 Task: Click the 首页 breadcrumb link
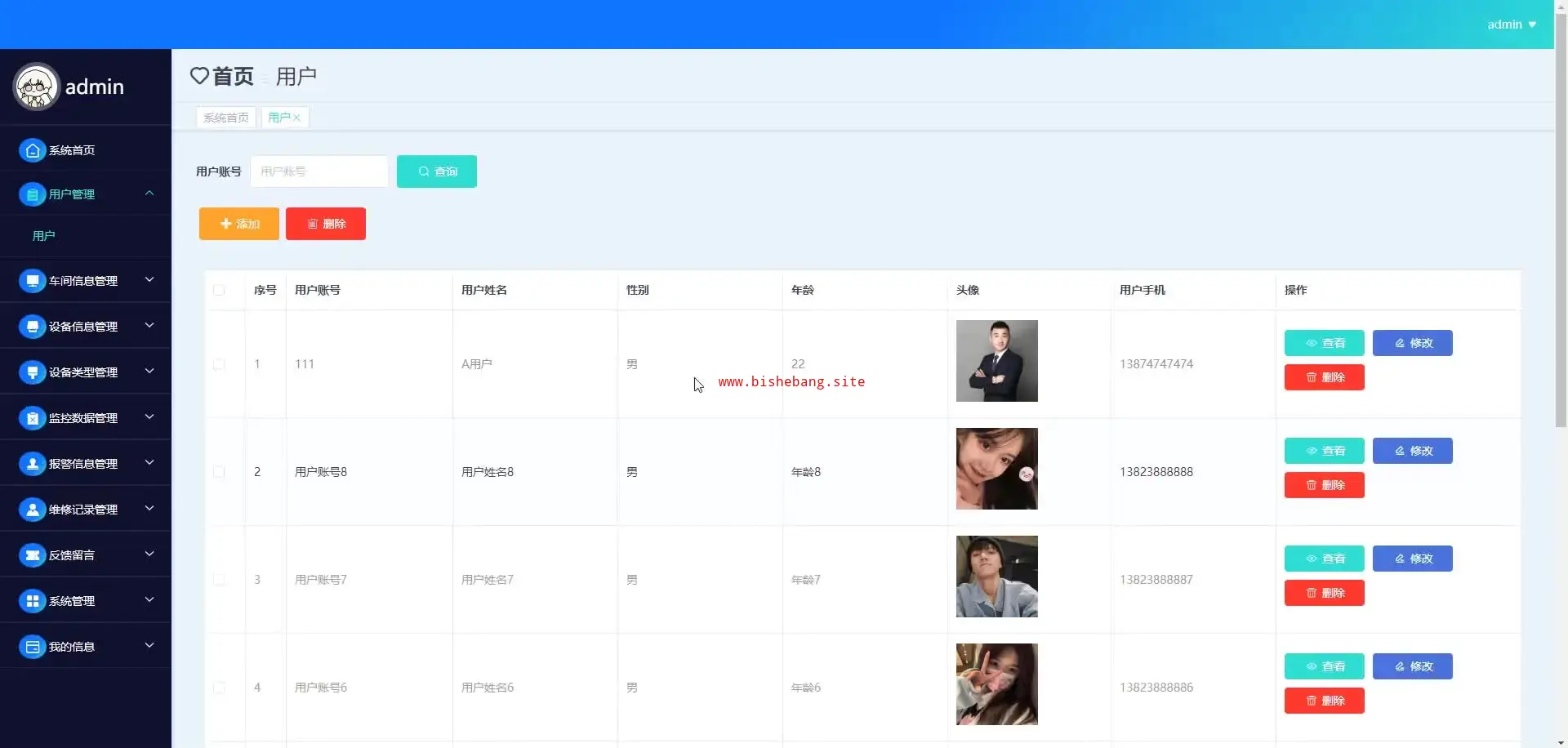point(233,76)
